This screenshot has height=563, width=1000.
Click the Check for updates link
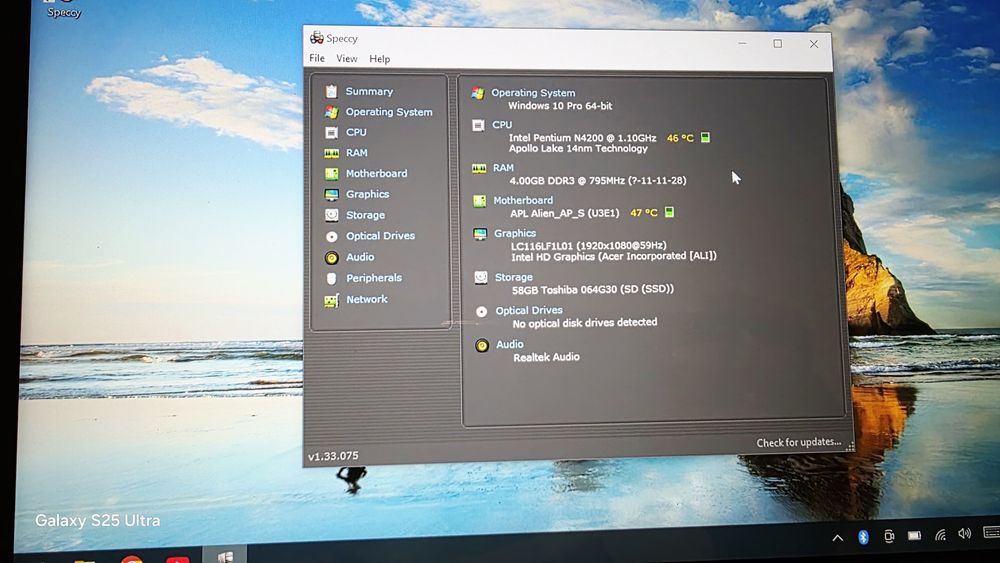(x=798, y=442)
